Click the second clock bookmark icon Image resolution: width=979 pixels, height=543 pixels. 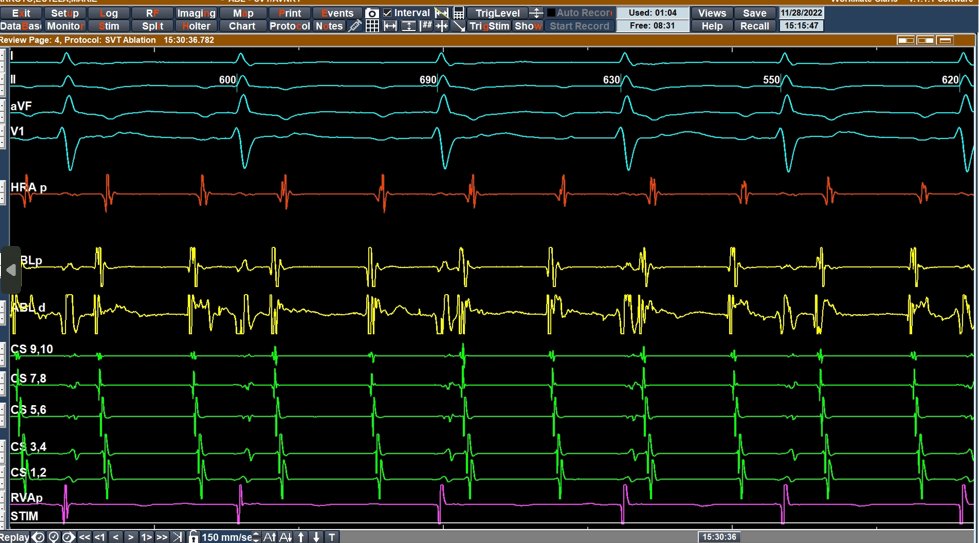54,537
